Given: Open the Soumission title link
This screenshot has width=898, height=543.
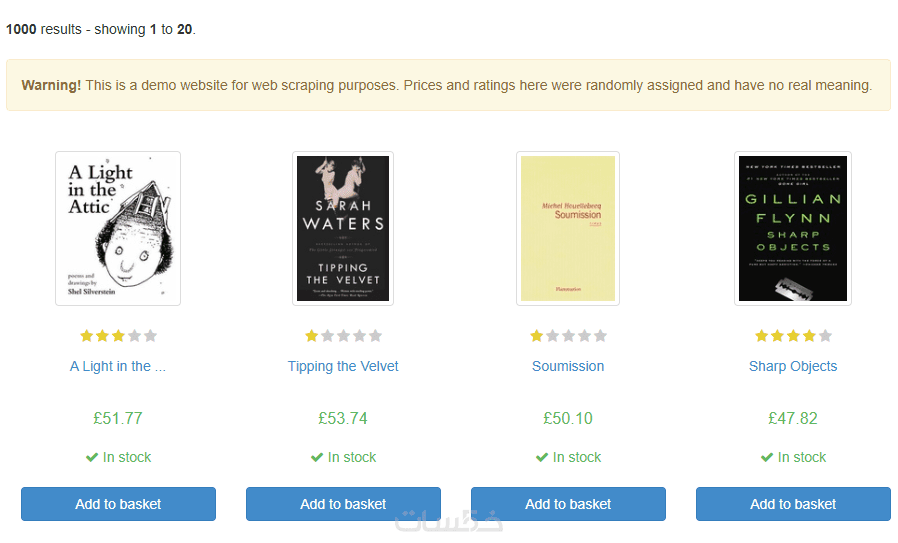Looking at the screenshot, I should [x=568, y=366].
